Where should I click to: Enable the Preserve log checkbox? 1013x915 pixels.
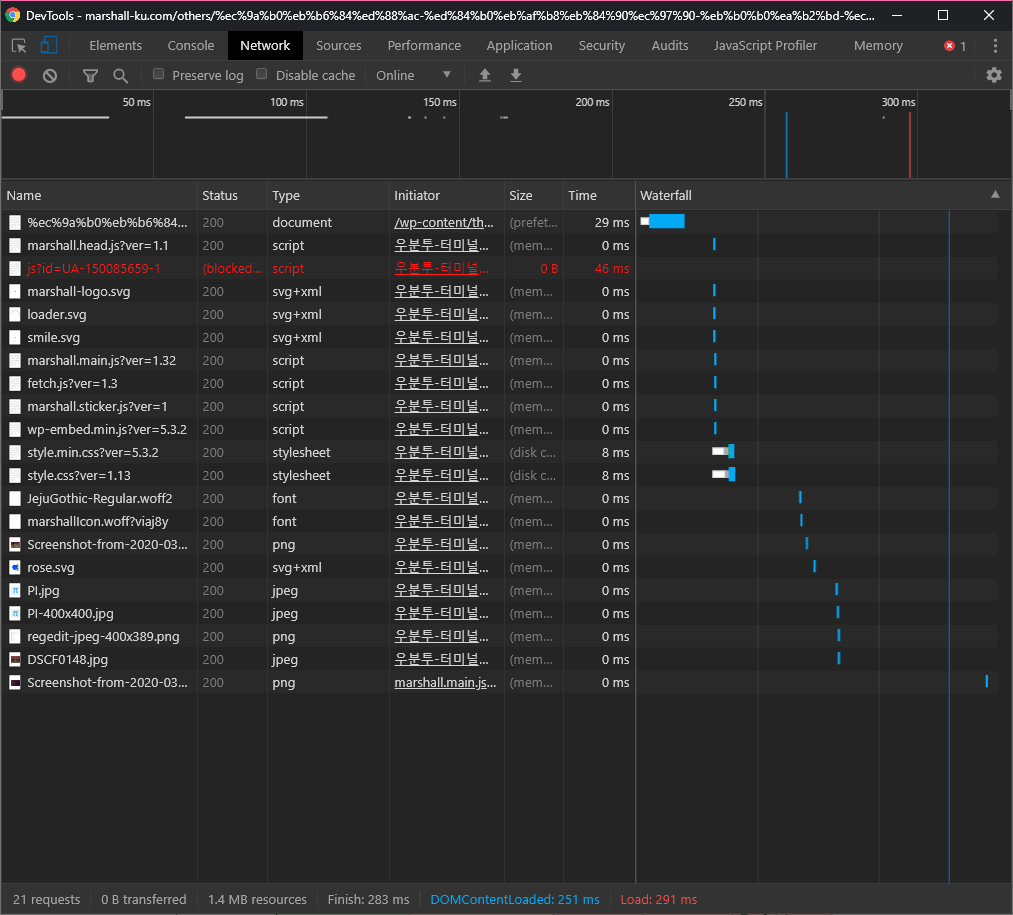[158, 74]
